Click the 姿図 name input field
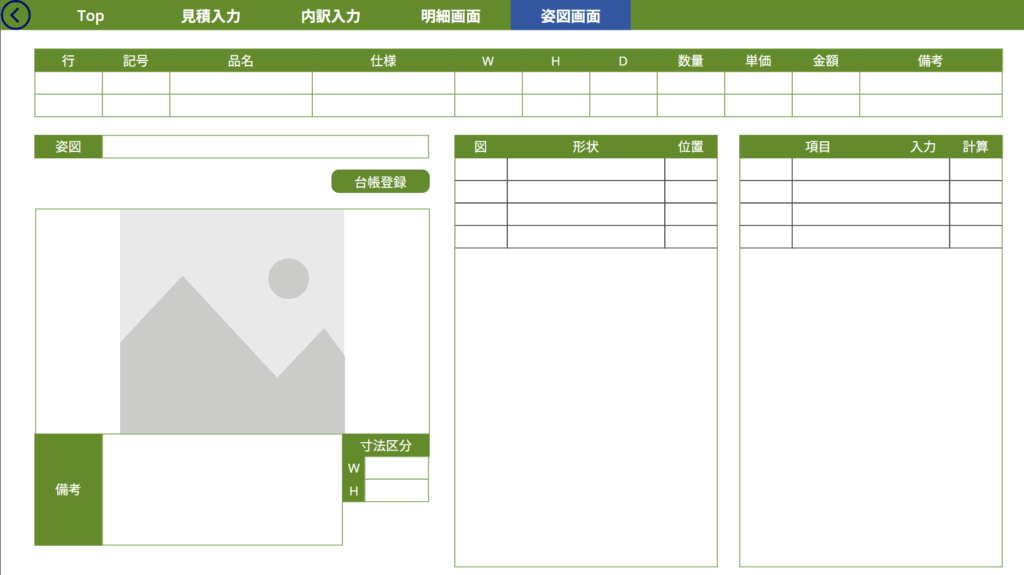 coord(265,147)
